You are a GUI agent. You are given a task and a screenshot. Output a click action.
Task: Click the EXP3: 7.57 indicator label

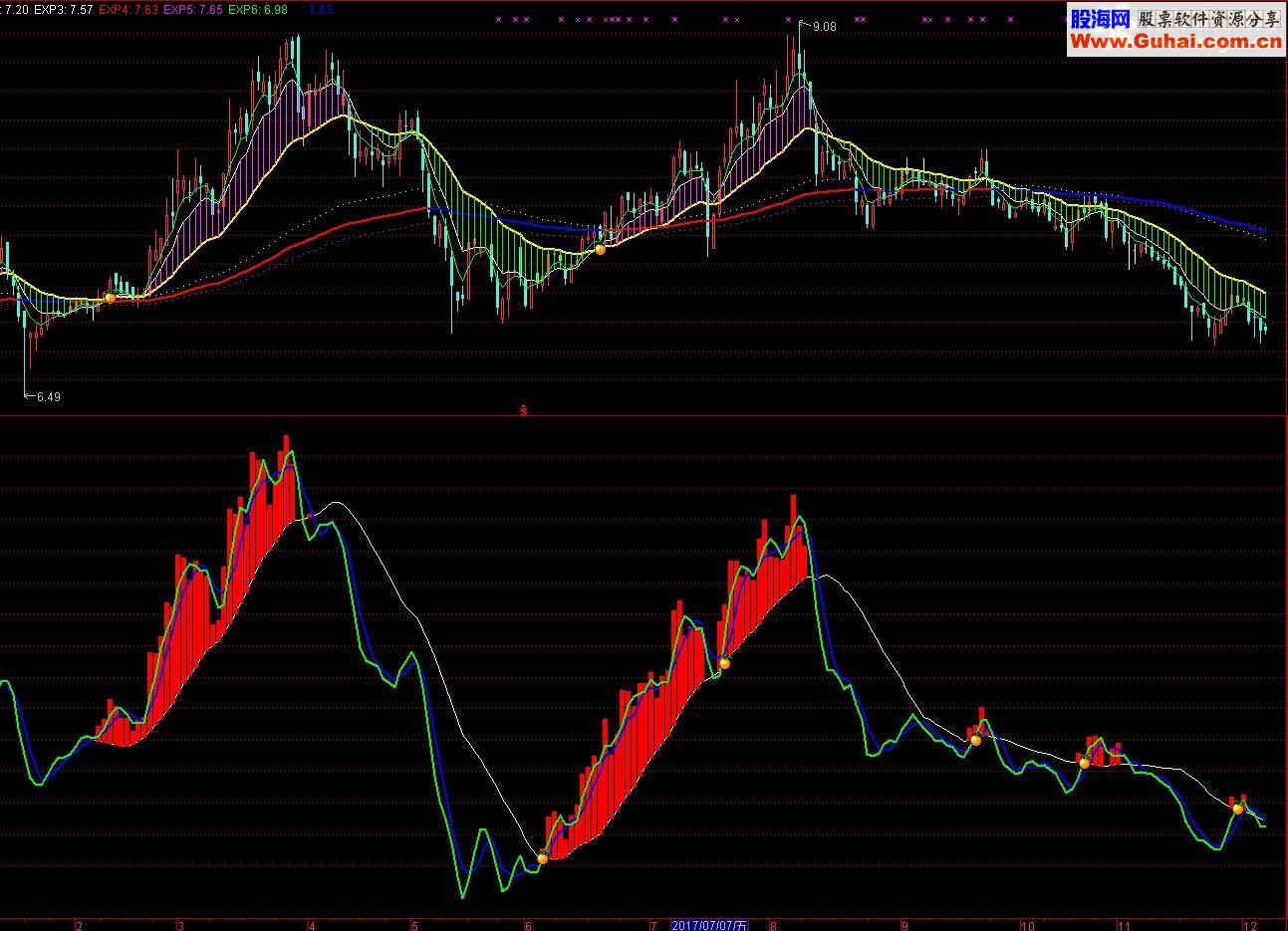coord(64,9)
